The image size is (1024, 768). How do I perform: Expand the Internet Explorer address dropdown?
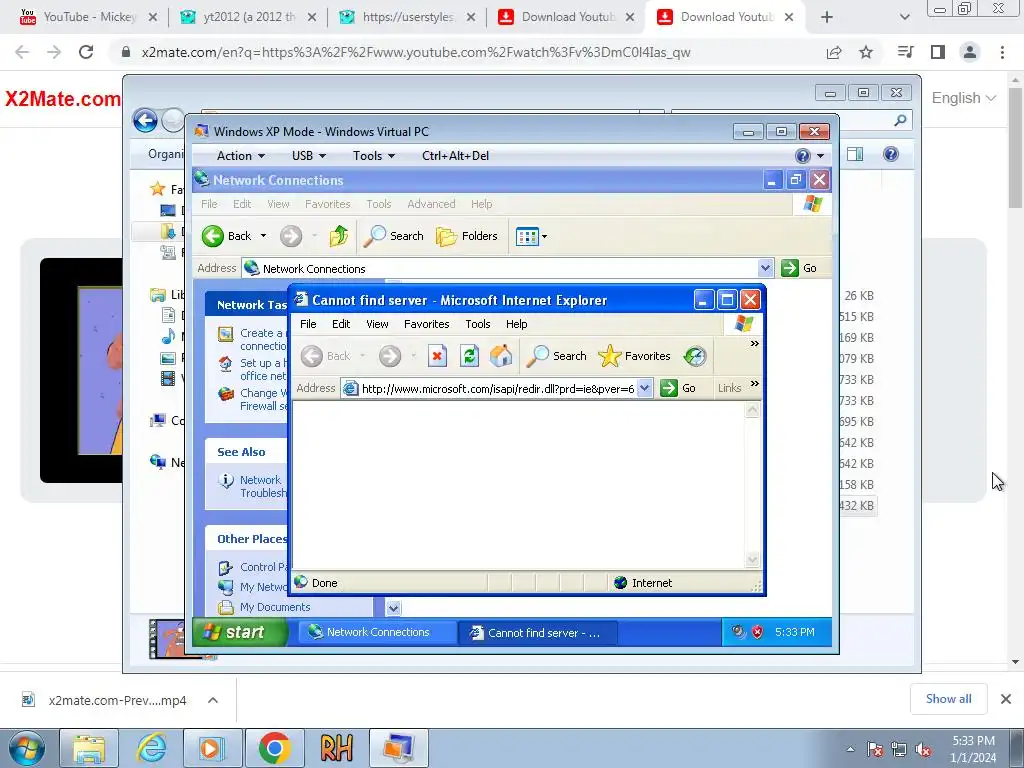[x=644, y=388]
